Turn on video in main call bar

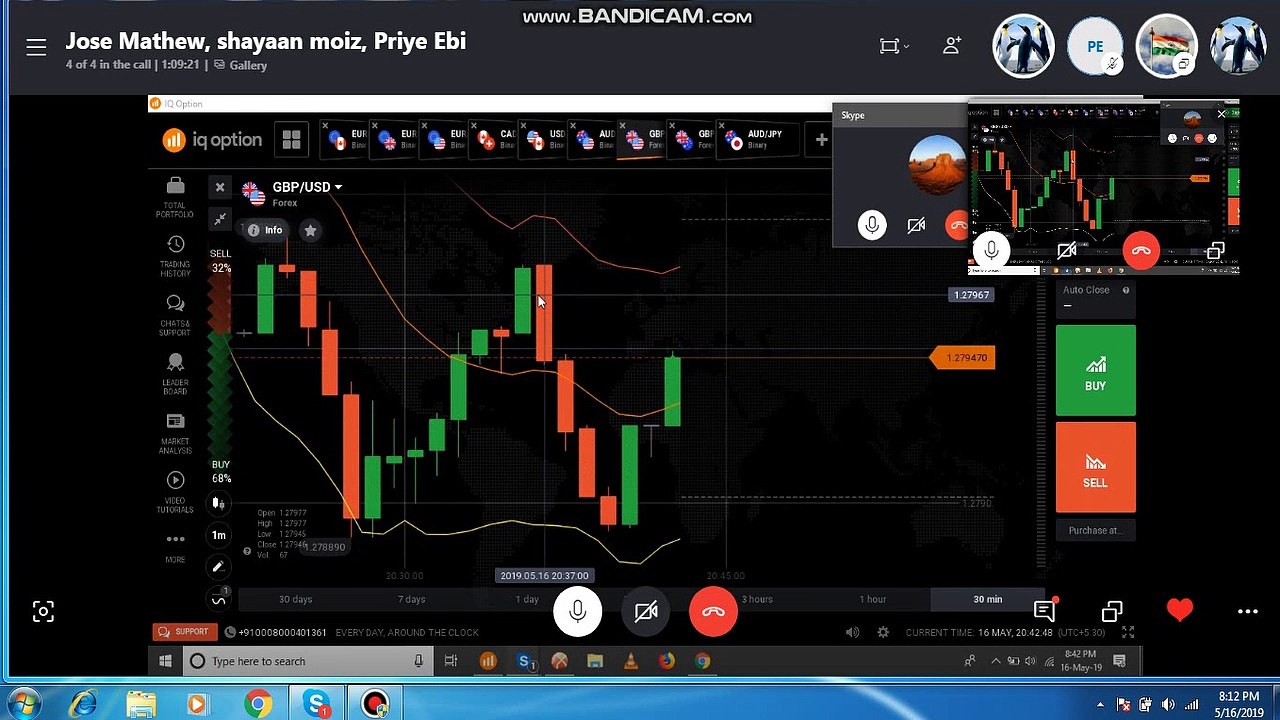click(646, 611)
